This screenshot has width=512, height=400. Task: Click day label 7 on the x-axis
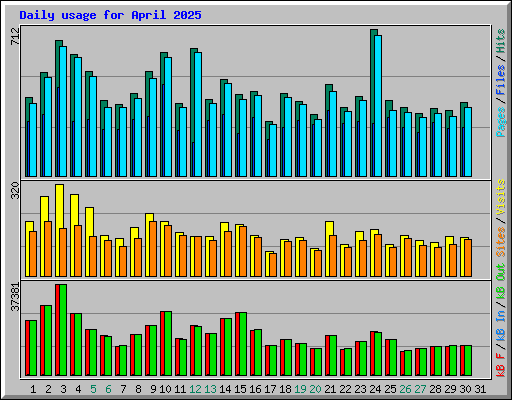tap(123, 389)
